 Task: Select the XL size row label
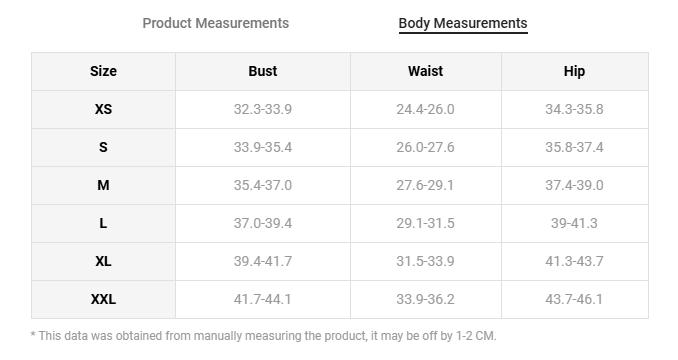(103, 261)
